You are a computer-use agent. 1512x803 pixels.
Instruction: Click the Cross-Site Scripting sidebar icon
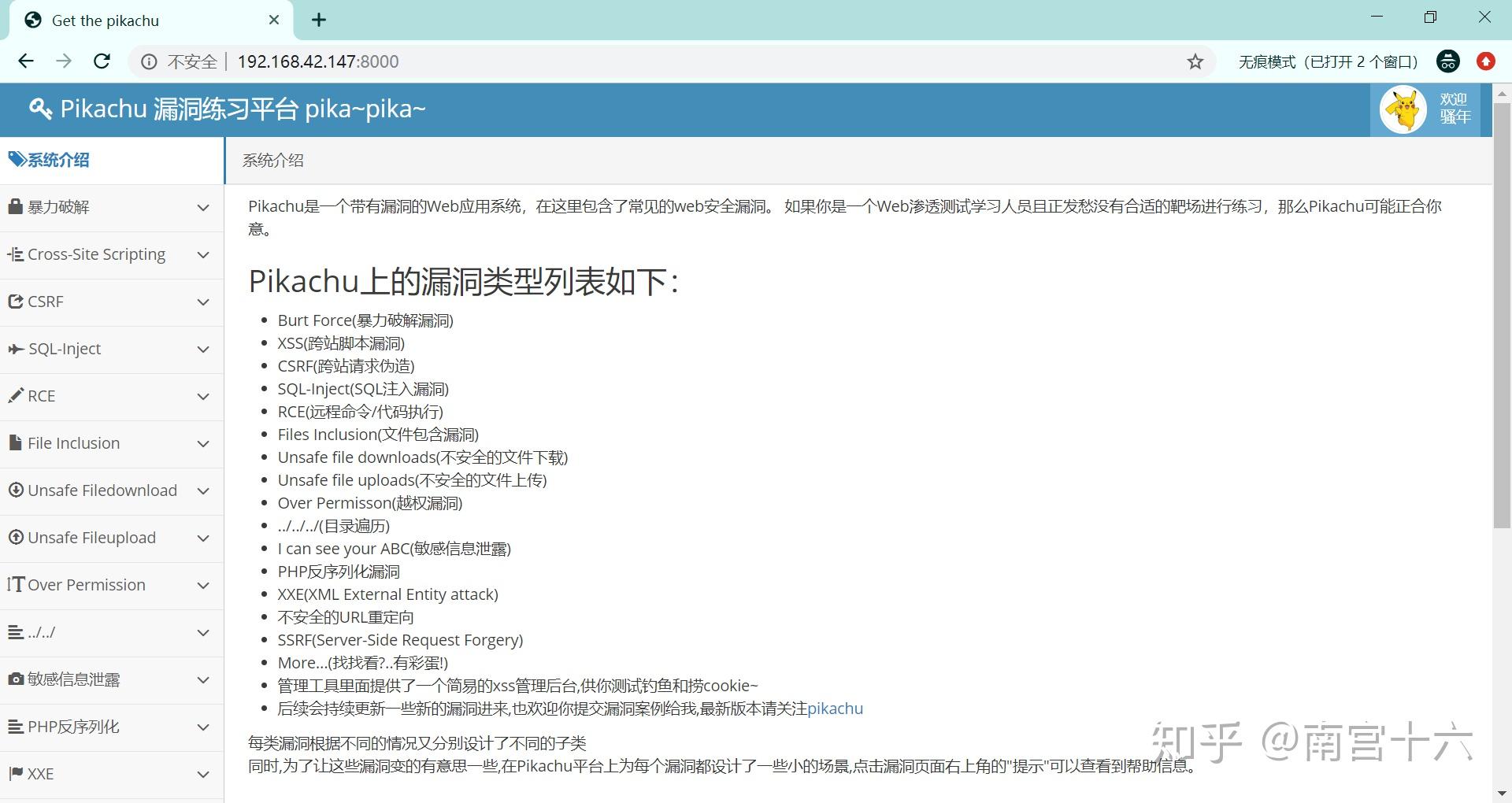14,253
